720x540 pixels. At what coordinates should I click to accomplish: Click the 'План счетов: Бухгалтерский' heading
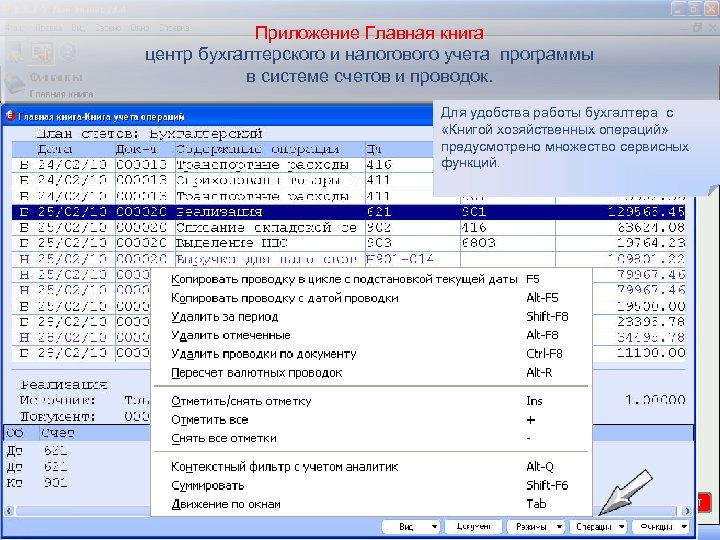(x=149, y=134)
